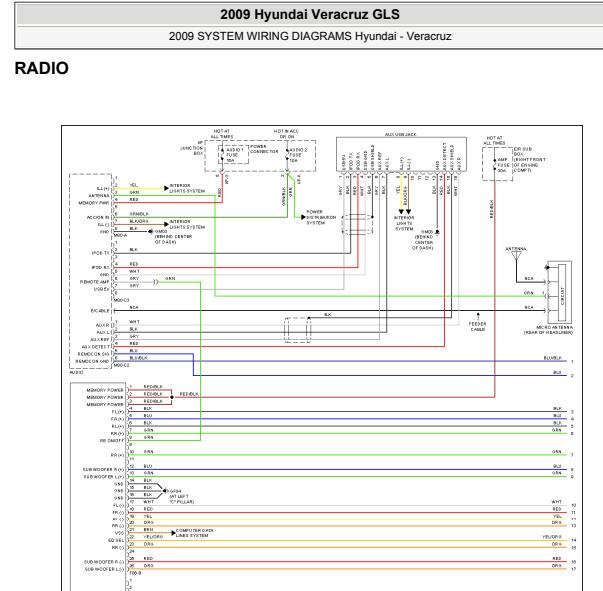Click arrow to INTERIOR LIGHTS SYSTEM from YEL wire

(x=167, y=188)
